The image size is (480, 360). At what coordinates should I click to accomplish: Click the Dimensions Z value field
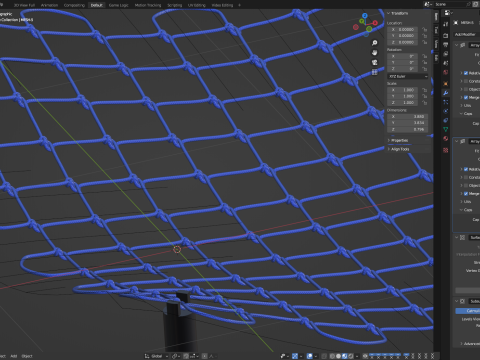tap(407, 129)
